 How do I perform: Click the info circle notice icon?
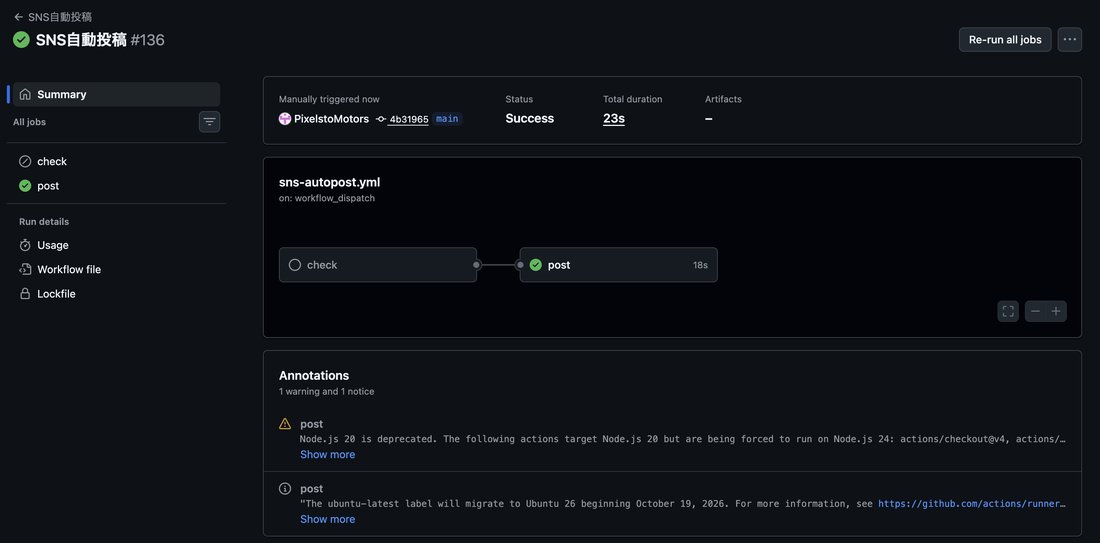[x=285, y=488]
